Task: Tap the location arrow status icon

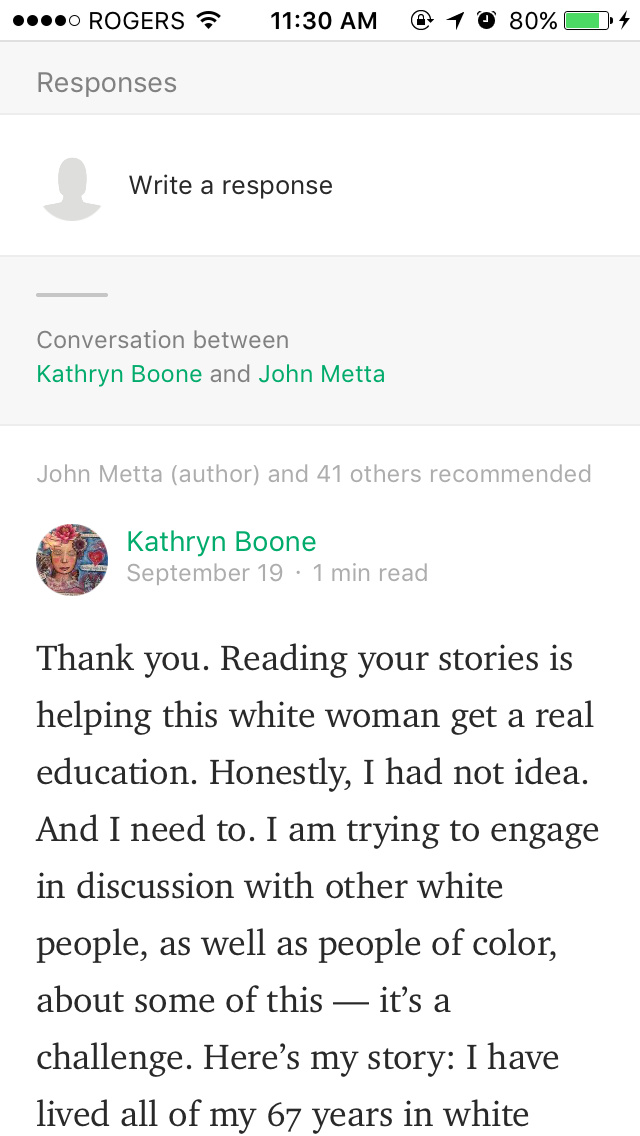Action: pos(456,20)
